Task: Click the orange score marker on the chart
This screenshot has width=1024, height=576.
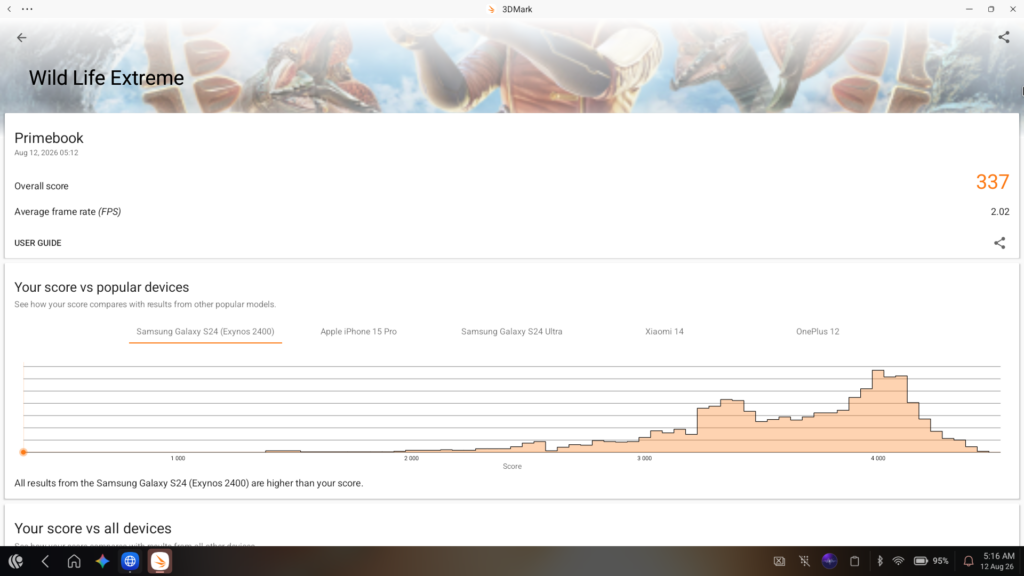Action: pos(24,452)
